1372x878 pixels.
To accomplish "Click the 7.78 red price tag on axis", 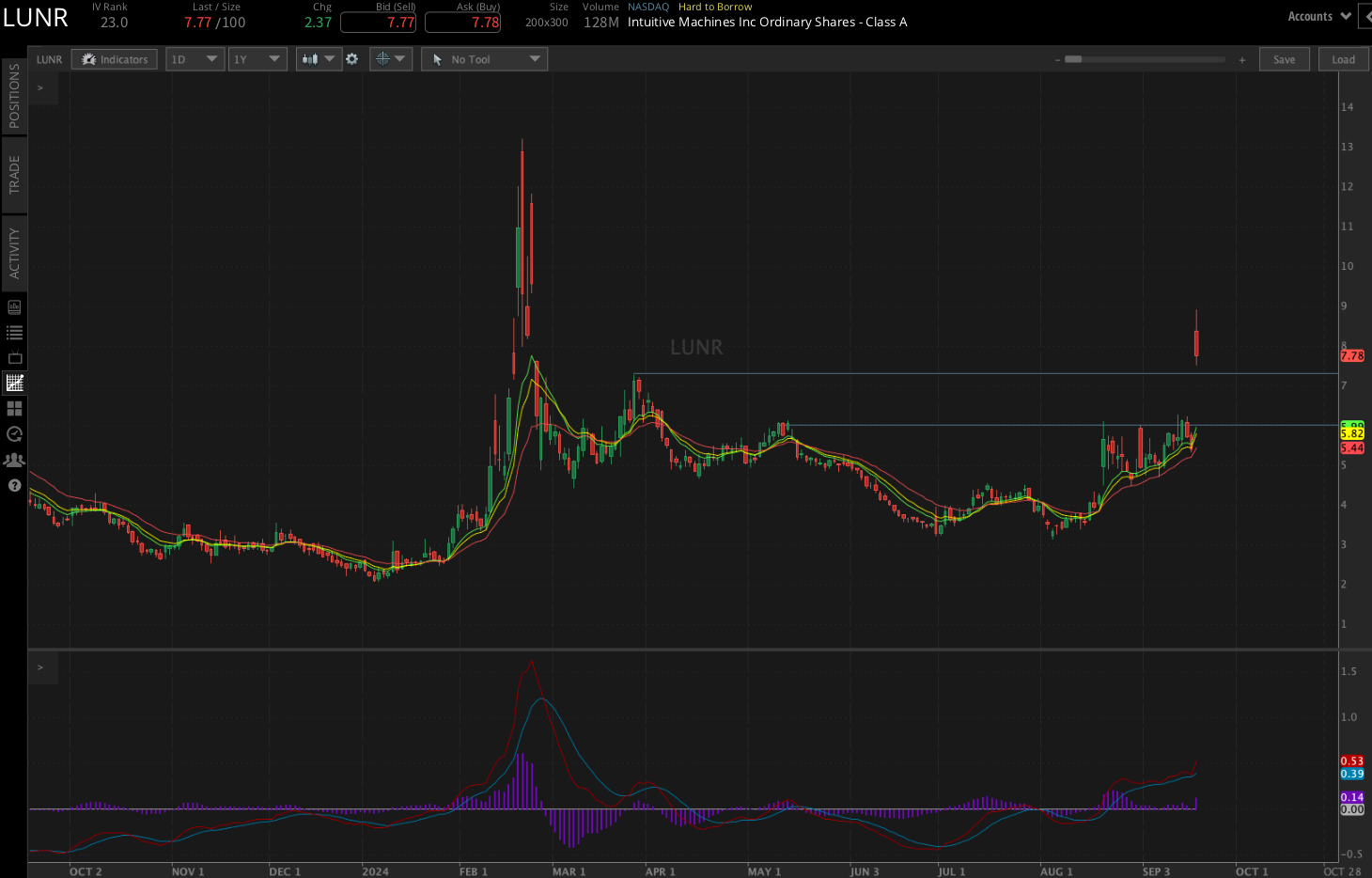I will pos(1352,355).
